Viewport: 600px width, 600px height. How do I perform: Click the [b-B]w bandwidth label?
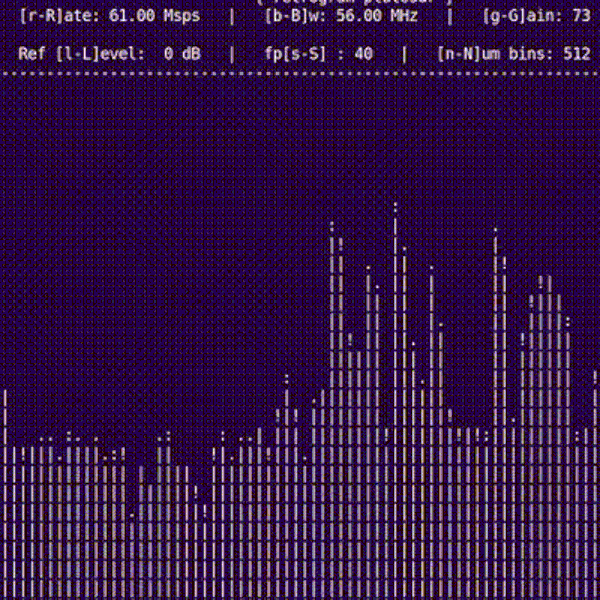(293, 16)
